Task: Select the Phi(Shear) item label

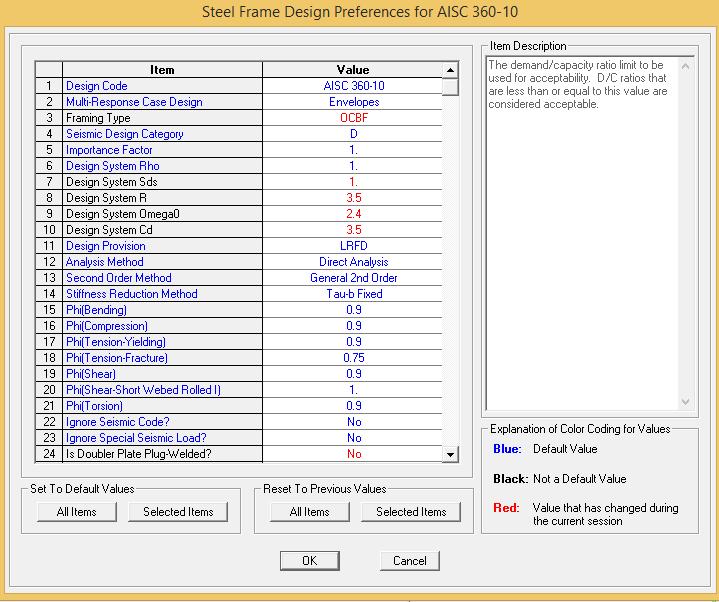Action: click(x=162, y=374)
